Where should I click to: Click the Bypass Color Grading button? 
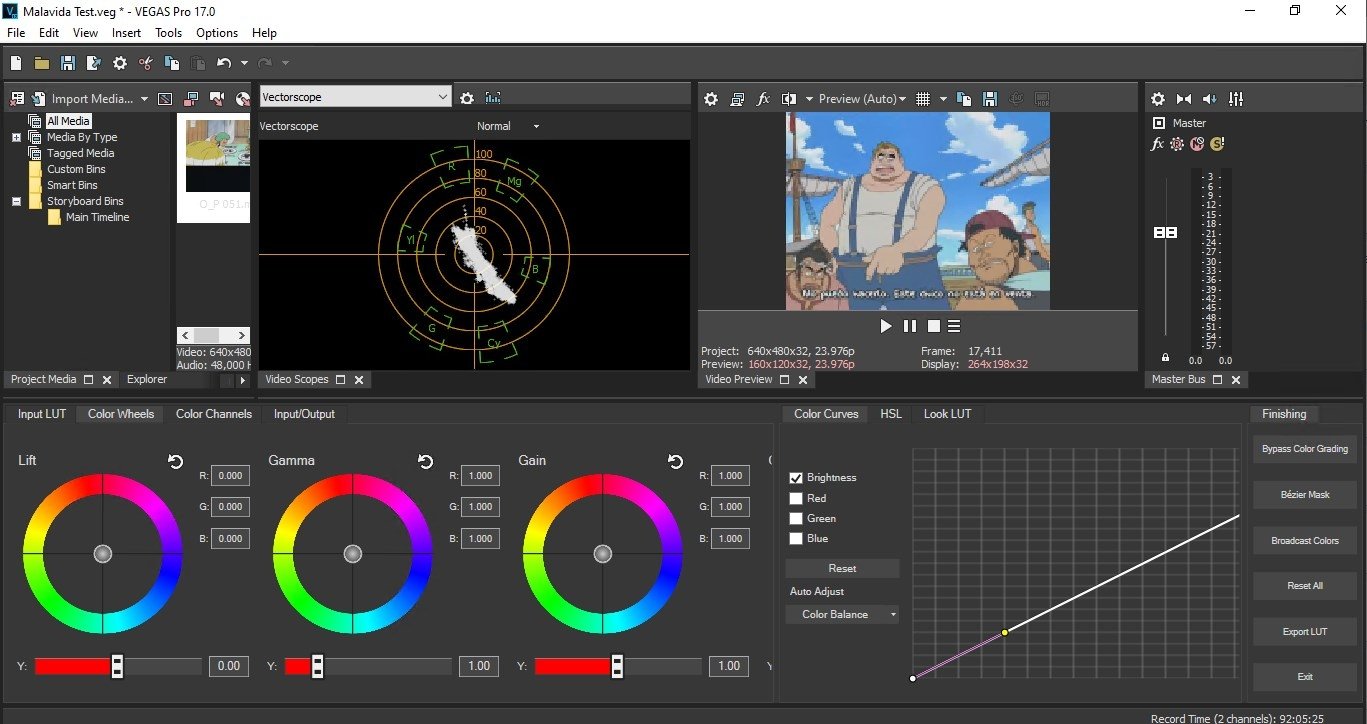pos(1304,449)
